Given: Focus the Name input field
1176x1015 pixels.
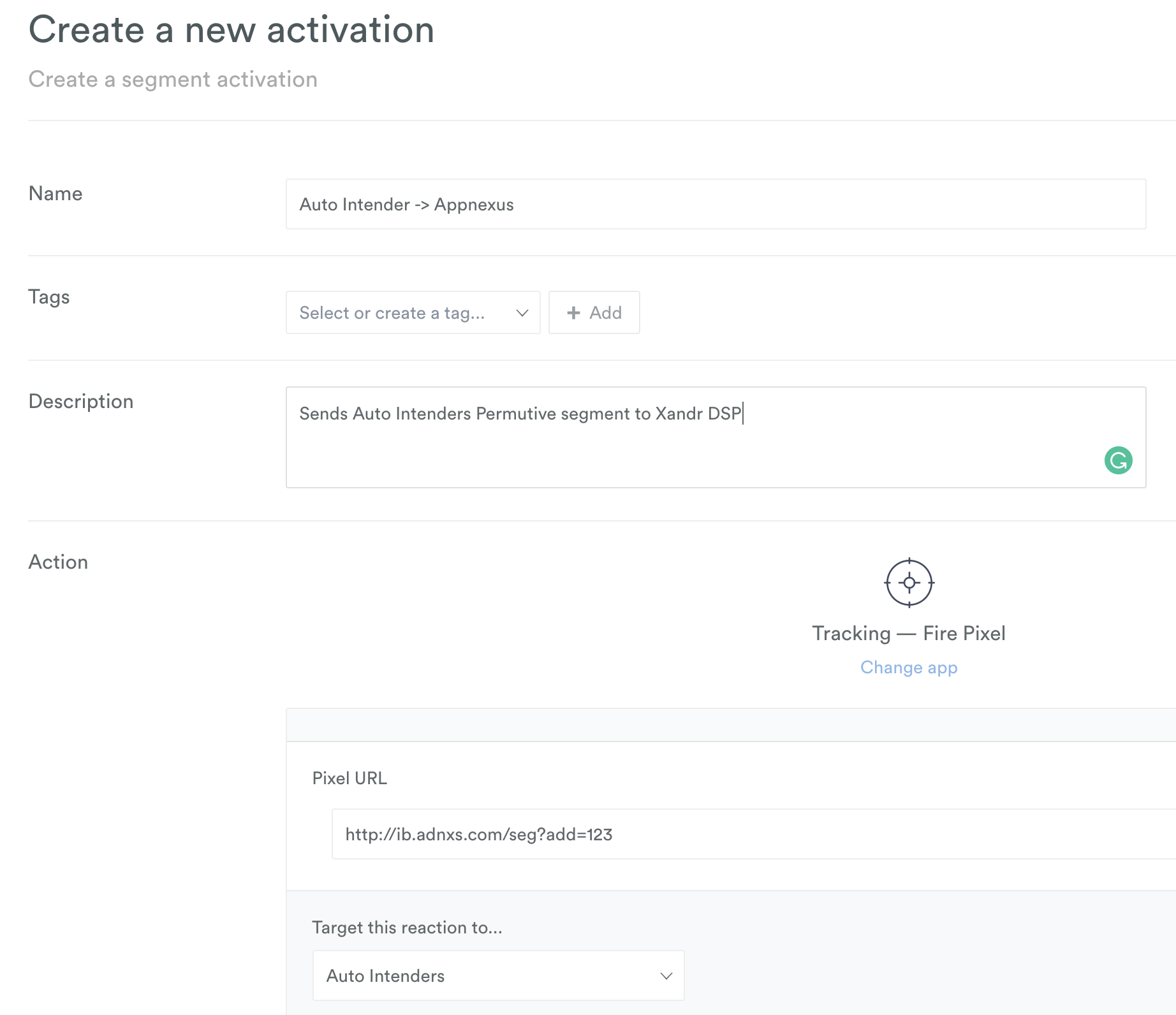Looking at the screenshot, I should (716, 204).
